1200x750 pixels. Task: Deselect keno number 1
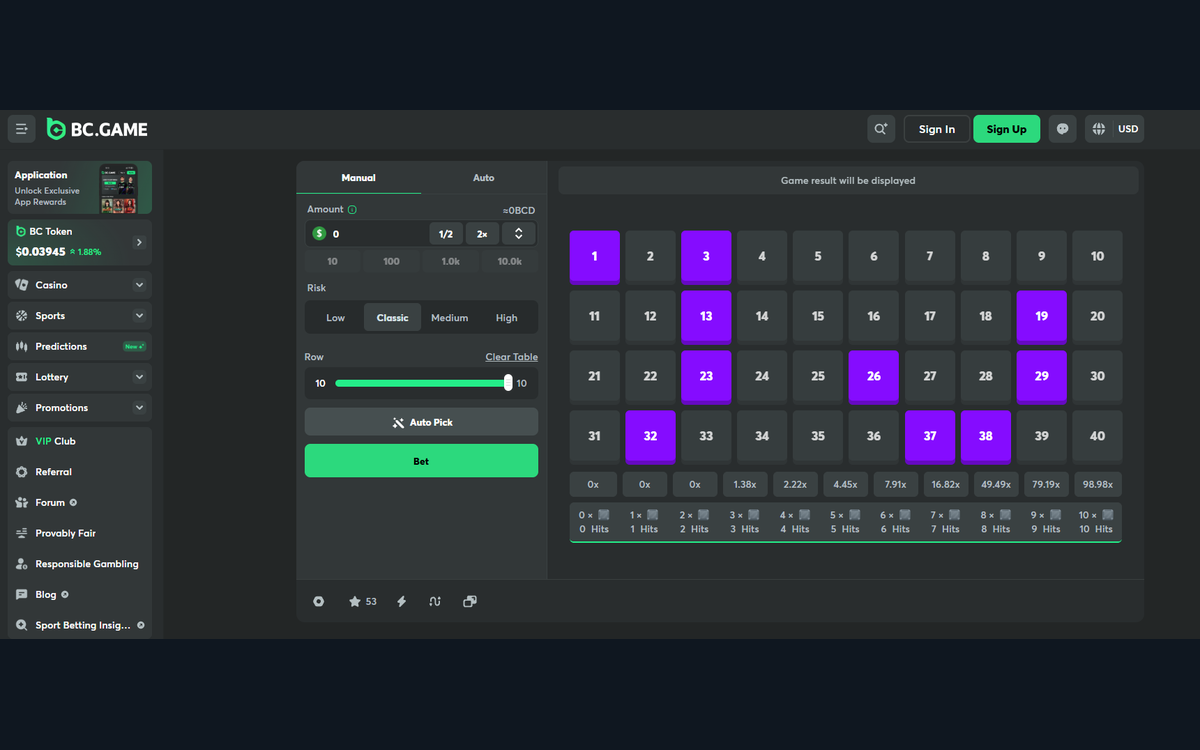[x=595, y=257]
